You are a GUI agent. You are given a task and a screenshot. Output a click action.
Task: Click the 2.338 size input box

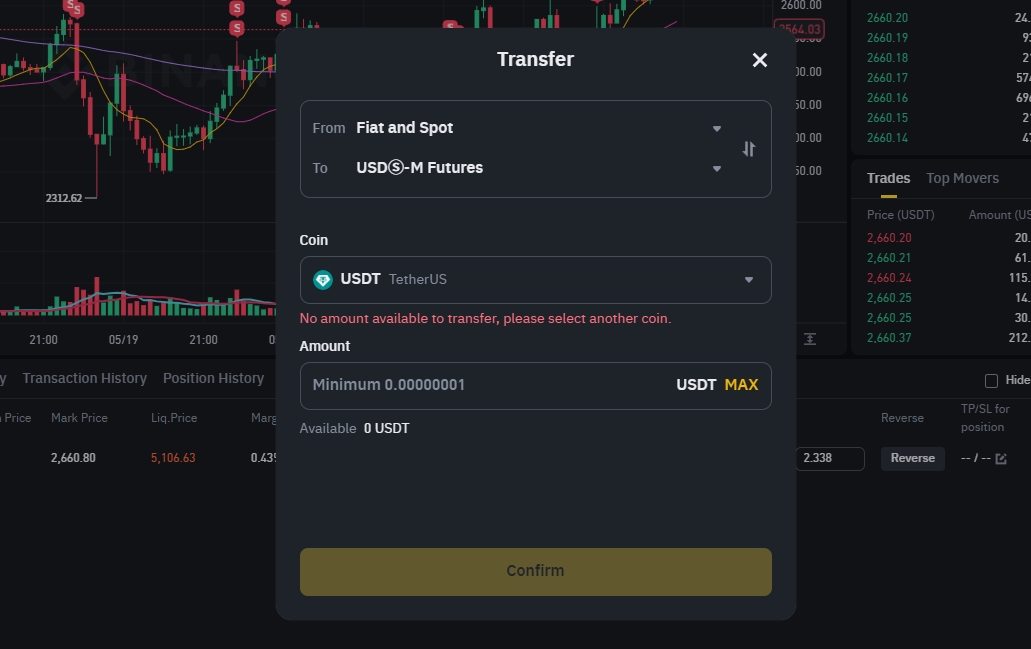[830, 458]
